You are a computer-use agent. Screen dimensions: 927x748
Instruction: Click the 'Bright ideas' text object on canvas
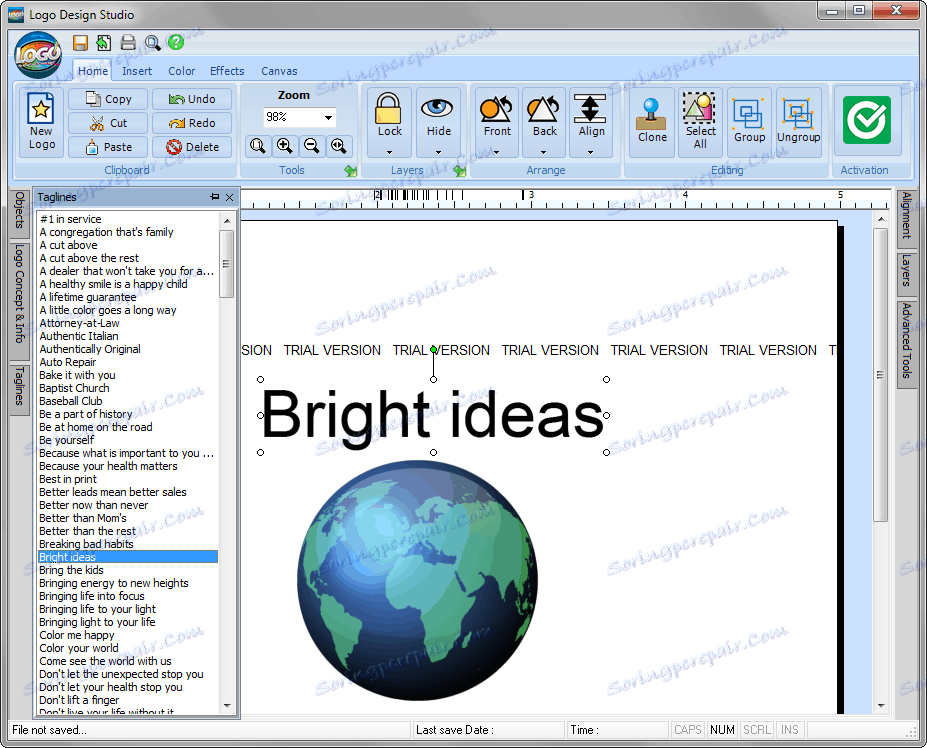click(433, 416)
